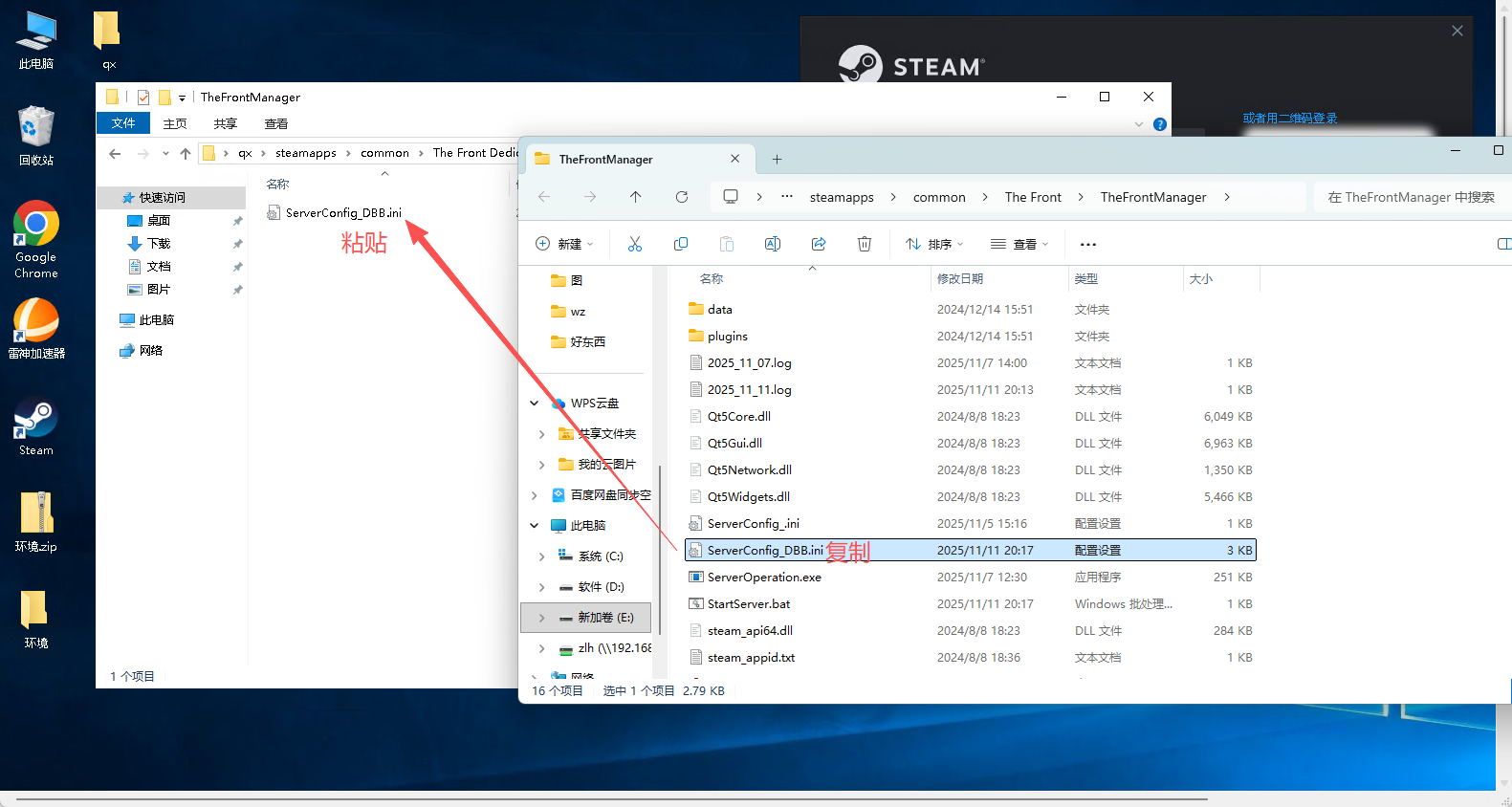Collapse the WPS云盘 tree node
Viewport: 1512px width, 807px height.
(x=535, y=403)
